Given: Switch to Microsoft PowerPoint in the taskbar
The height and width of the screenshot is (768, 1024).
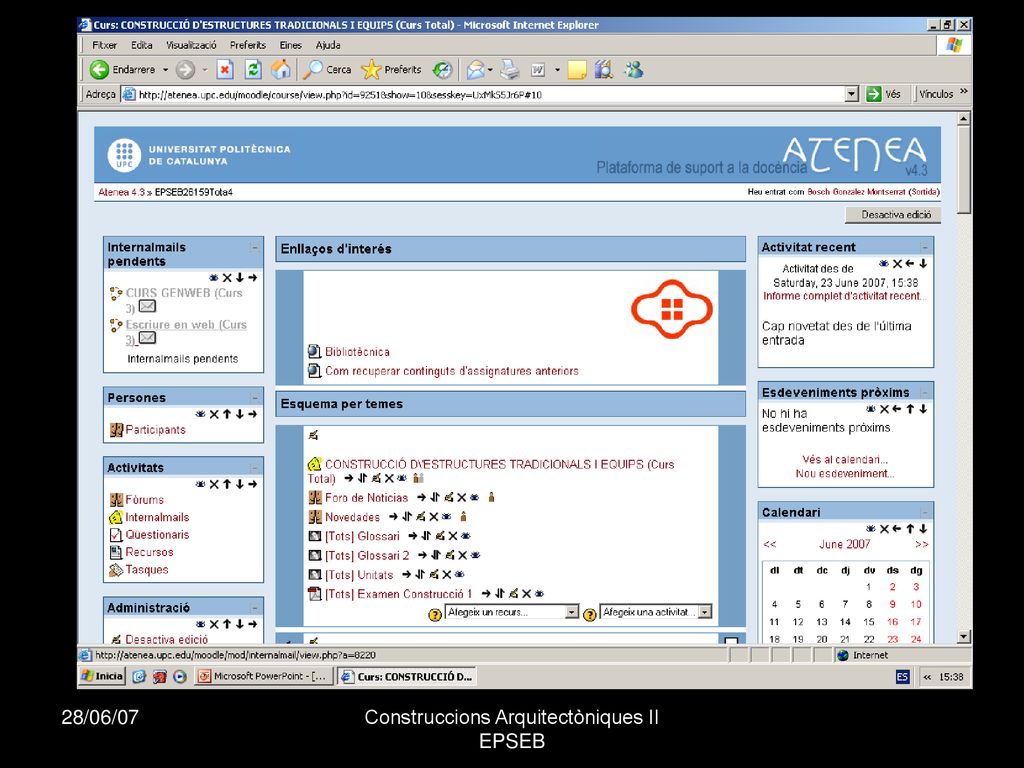Looking at the screenshot, I should [263, 677].
